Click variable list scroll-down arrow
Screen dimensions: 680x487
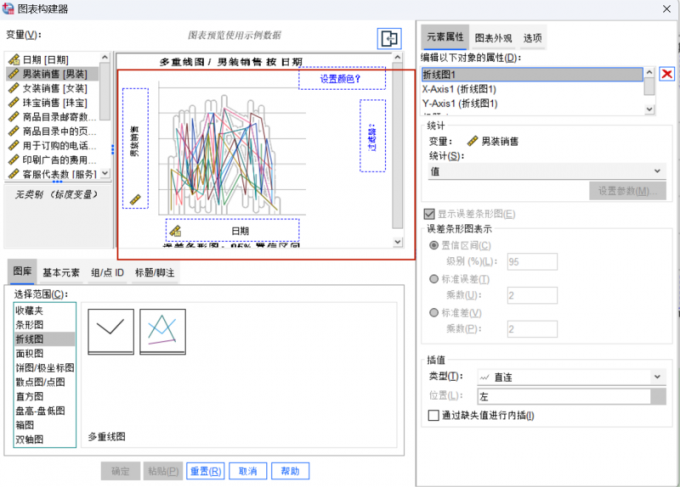105,173
